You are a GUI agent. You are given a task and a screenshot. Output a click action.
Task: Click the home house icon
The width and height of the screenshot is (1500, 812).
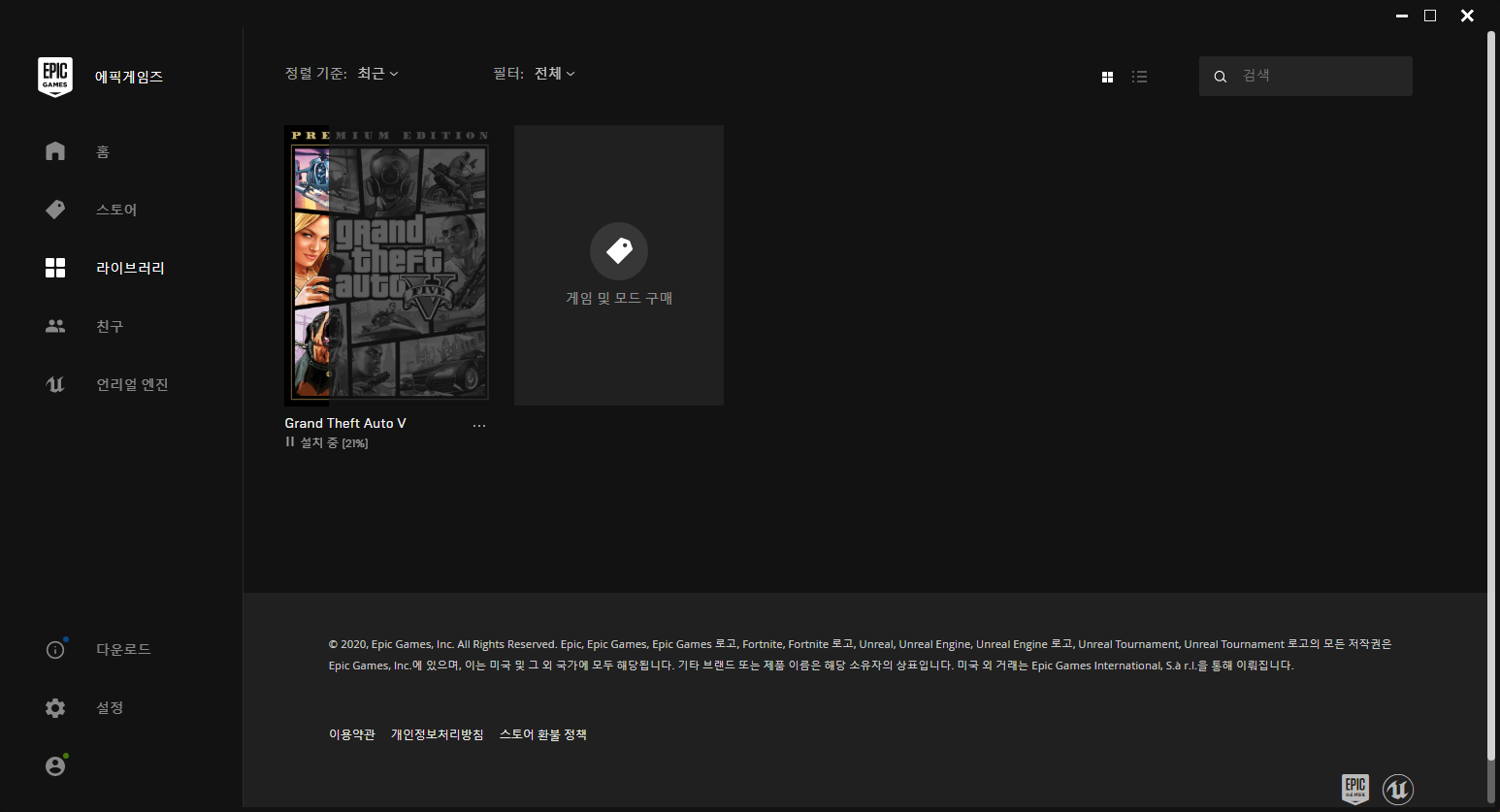(55, 151)
